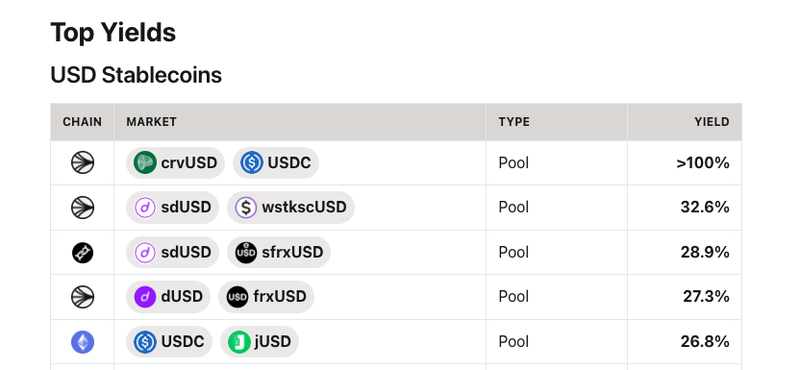Sort by YIELD column header

click(712, 122)
